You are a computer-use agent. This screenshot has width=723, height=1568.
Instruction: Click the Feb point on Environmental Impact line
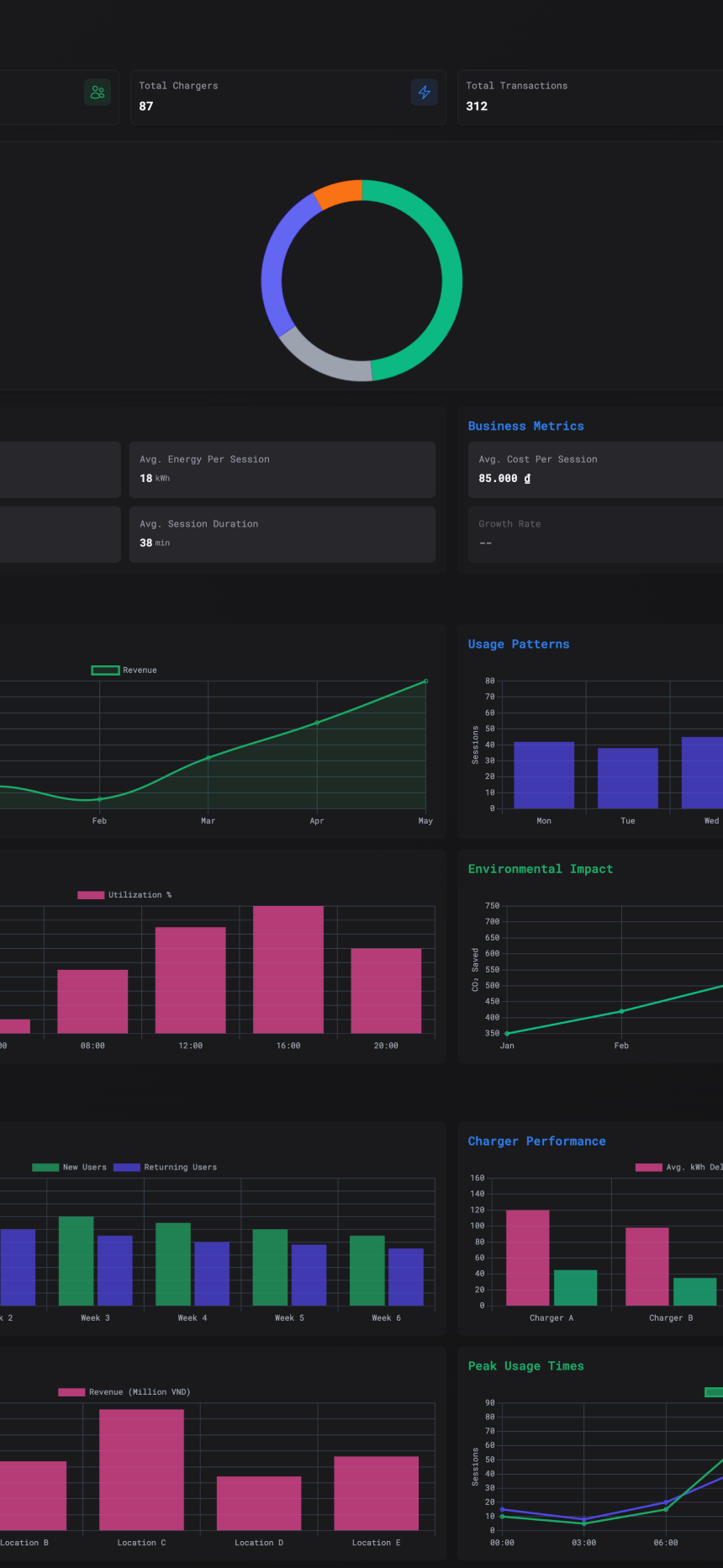(x=621, y=1011)
